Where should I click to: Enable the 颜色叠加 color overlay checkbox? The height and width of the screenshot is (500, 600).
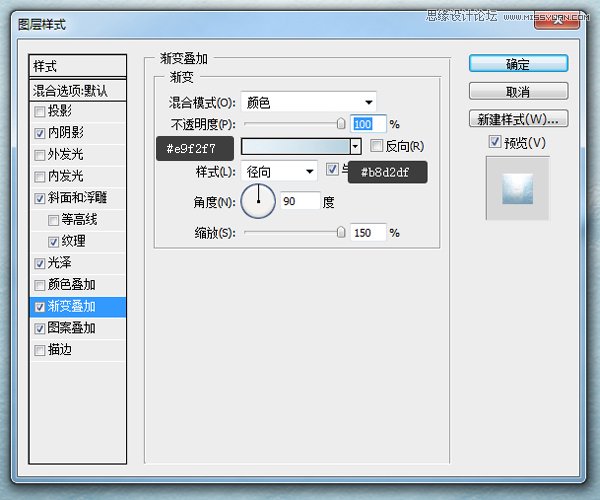pyautogui.click(x=39, y=285)
